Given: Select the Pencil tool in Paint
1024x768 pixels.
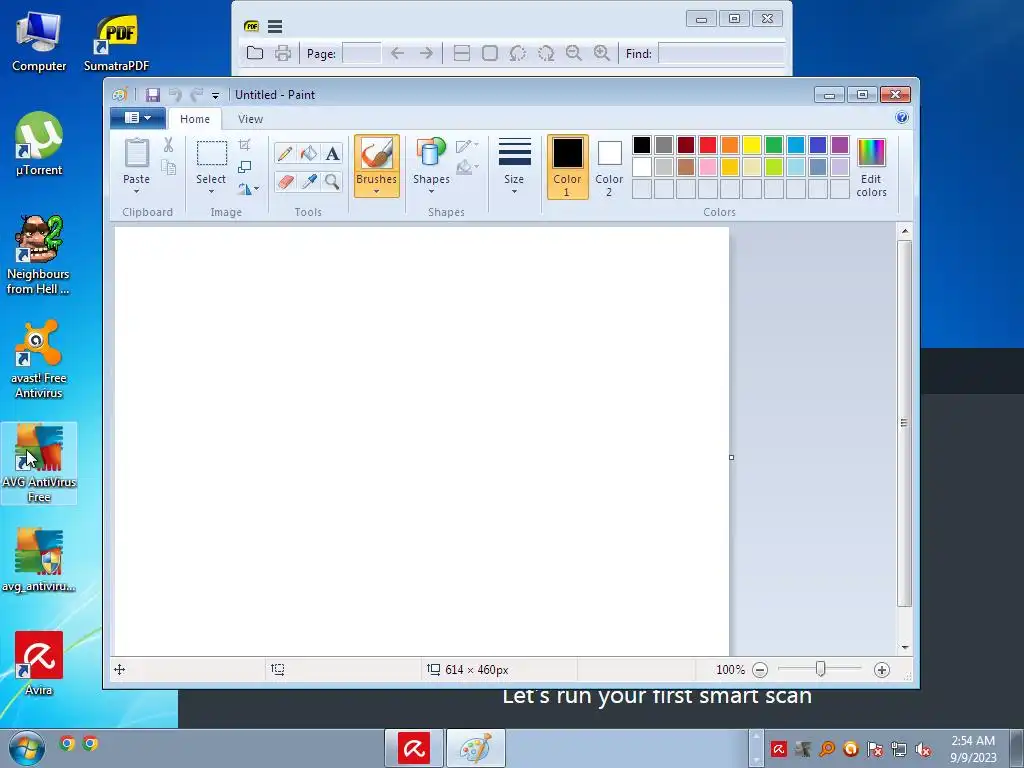Looking at the screenshot, I should click(x=285, y=153).
